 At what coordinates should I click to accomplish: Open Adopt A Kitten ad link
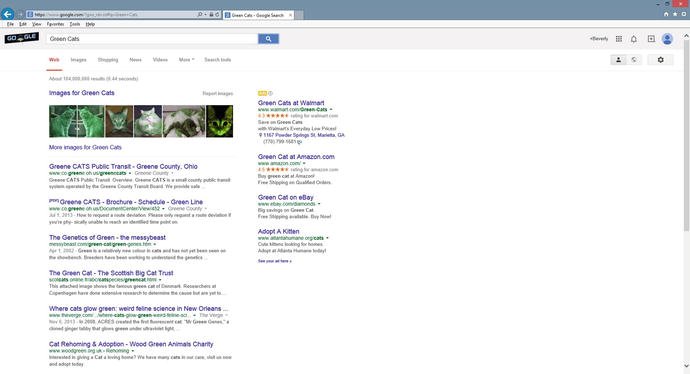[x=279, y=231]
